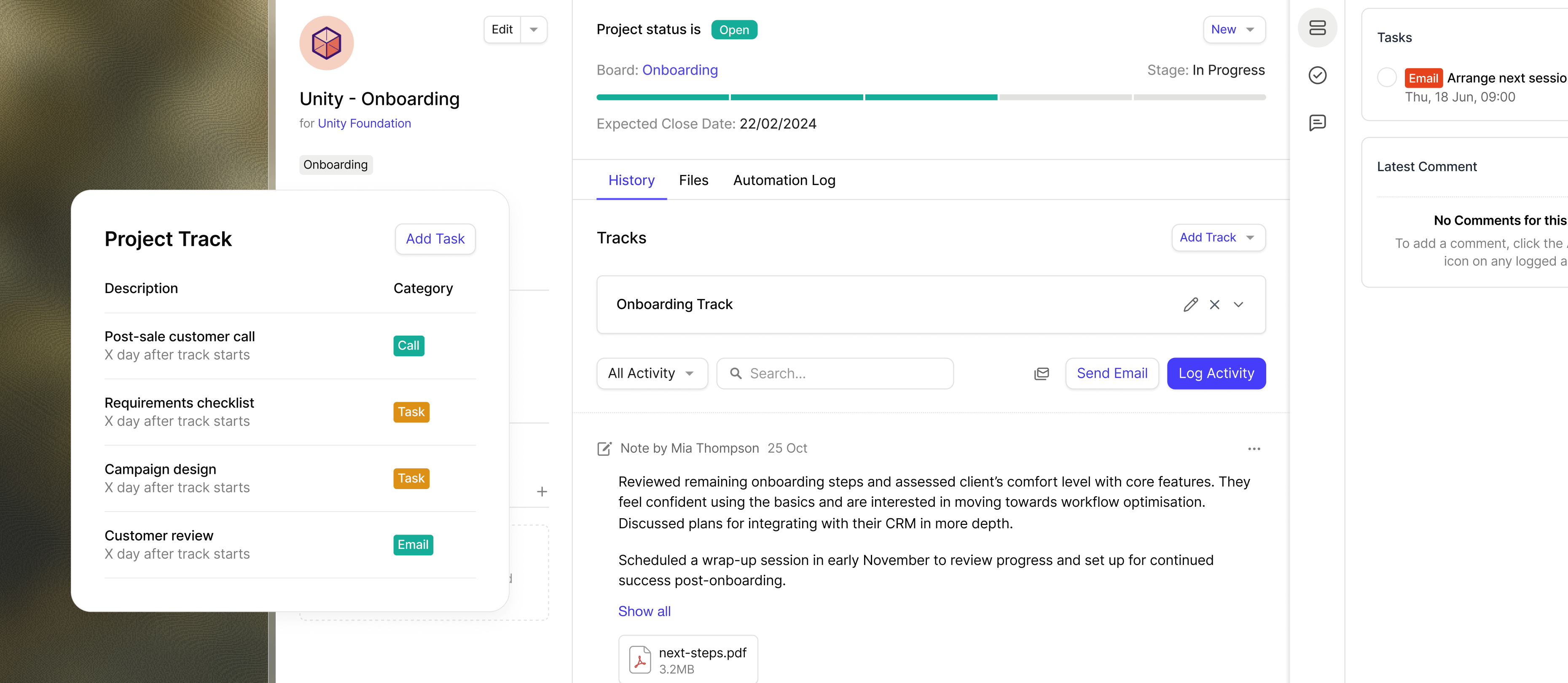This screenshot has width=1568, height=683.
Task: Remove Onboarding Track with the X icon
Action: tap(1214, 304)
